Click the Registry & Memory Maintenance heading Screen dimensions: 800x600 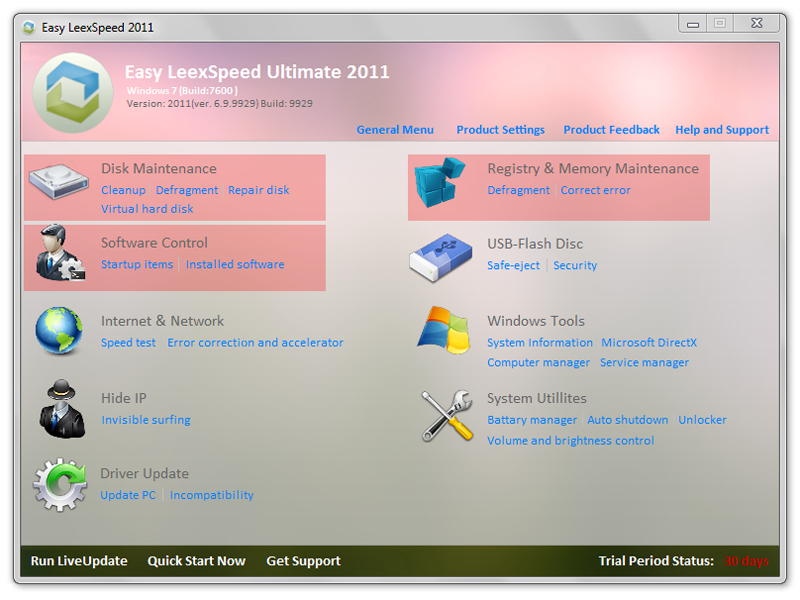tap(593, 168)
